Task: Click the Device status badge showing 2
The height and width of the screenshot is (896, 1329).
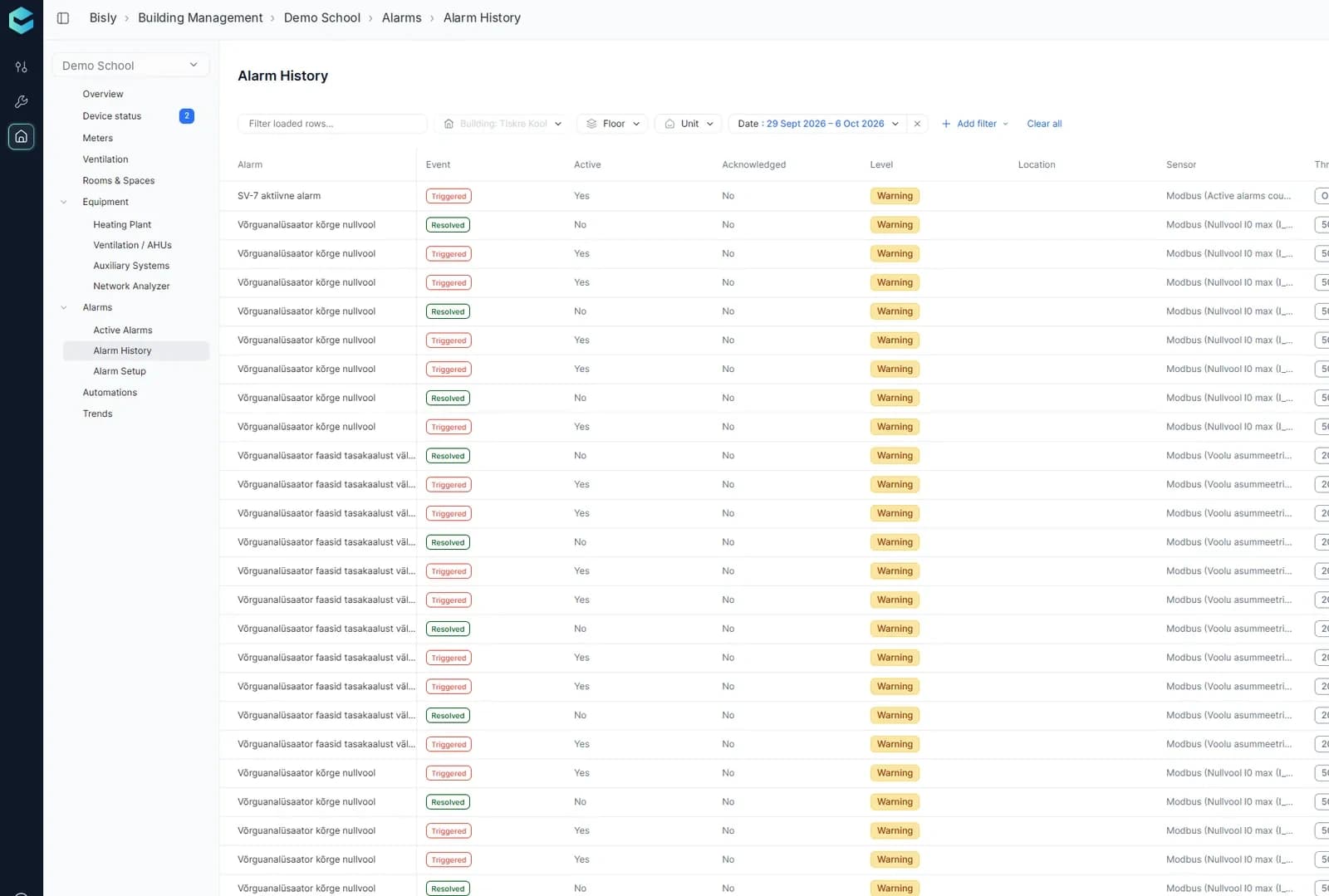Action: [x=187, y=116]
